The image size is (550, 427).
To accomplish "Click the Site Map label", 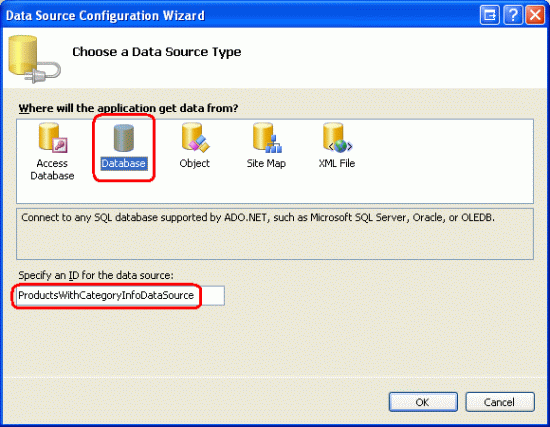I will tap(266, 164).
